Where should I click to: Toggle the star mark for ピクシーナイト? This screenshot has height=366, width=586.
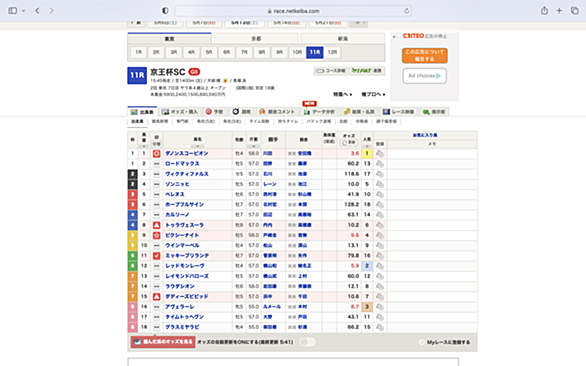(x=157, y=235)
